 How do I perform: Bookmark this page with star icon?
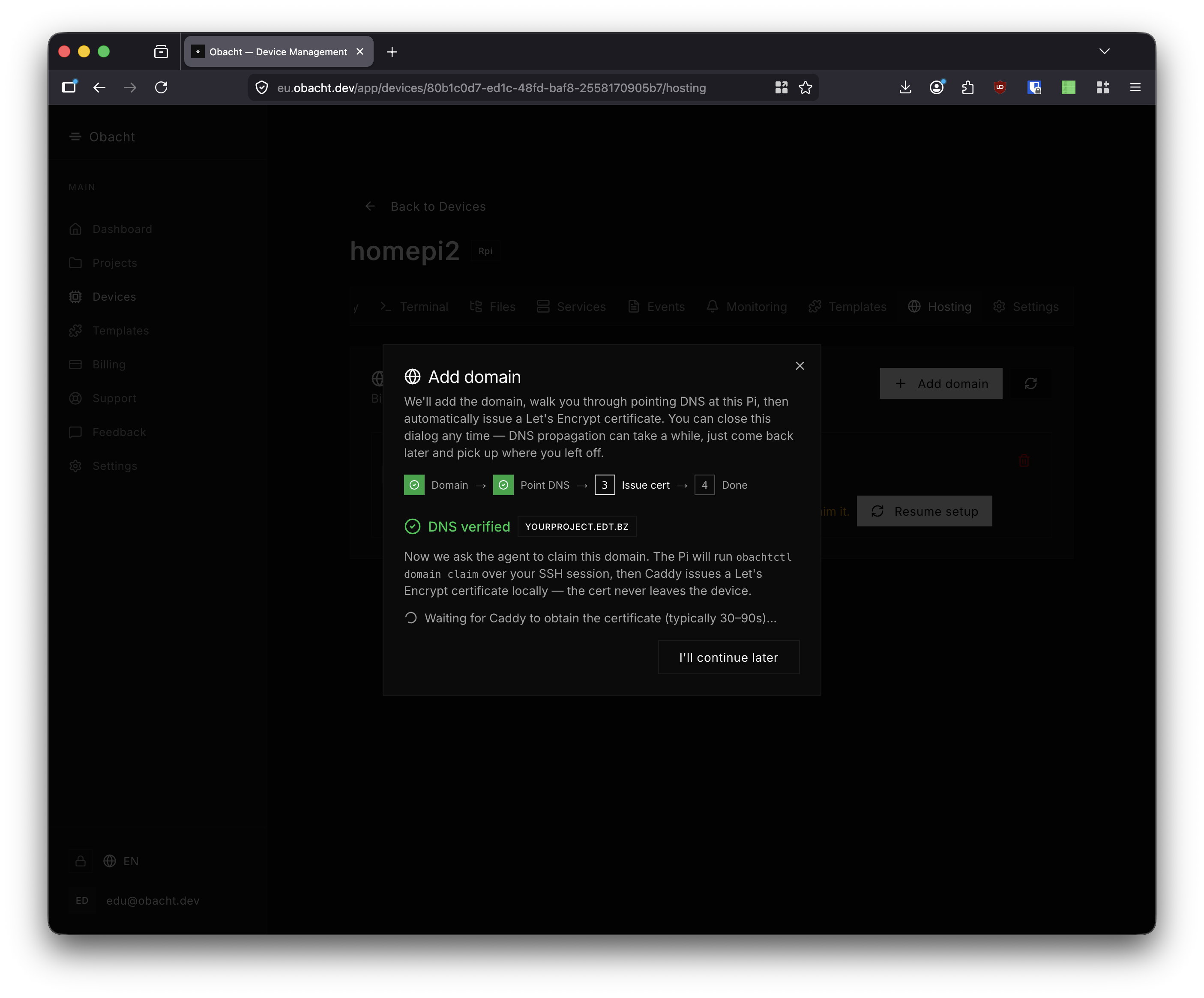(806, 88)
